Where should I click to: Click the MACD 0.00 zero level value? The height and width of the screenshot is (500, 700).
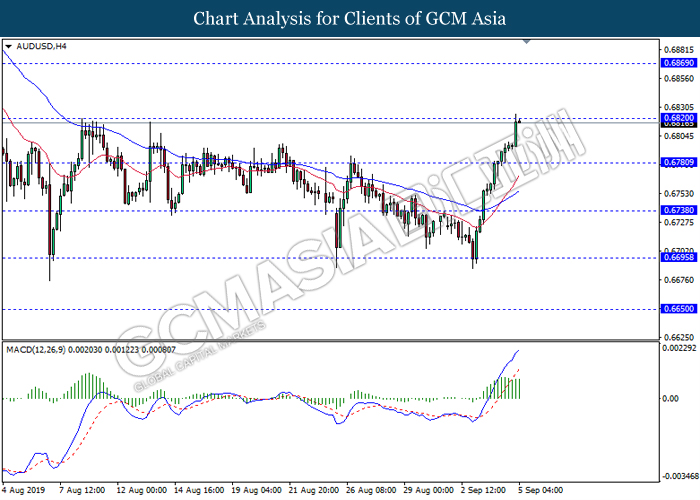(671, 398)
